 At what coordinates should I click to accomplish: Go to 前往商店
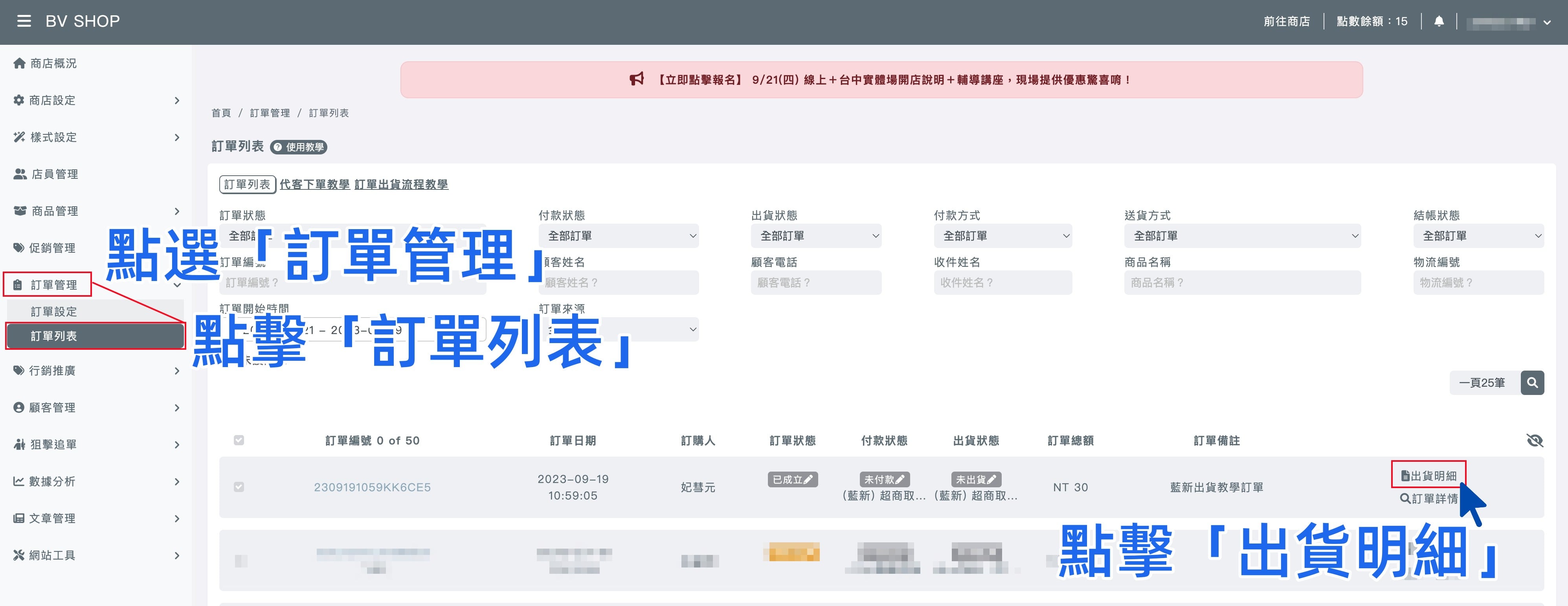click(x=1286, y=21)
